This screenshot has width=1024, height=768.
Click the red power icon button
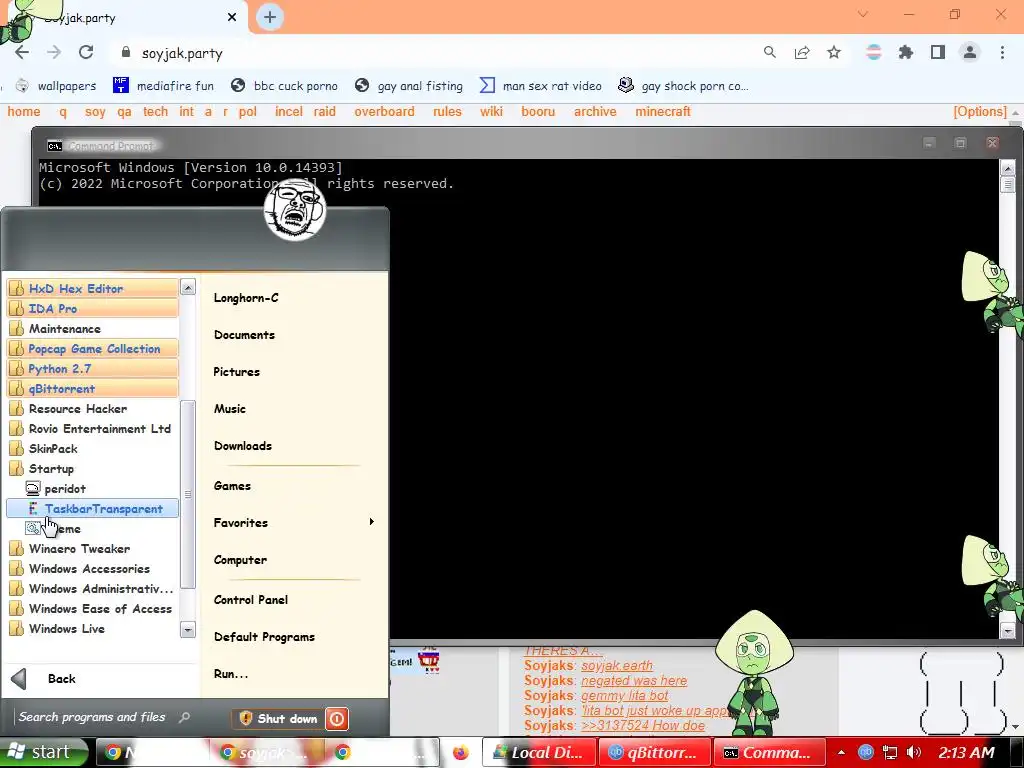[337, 718]
